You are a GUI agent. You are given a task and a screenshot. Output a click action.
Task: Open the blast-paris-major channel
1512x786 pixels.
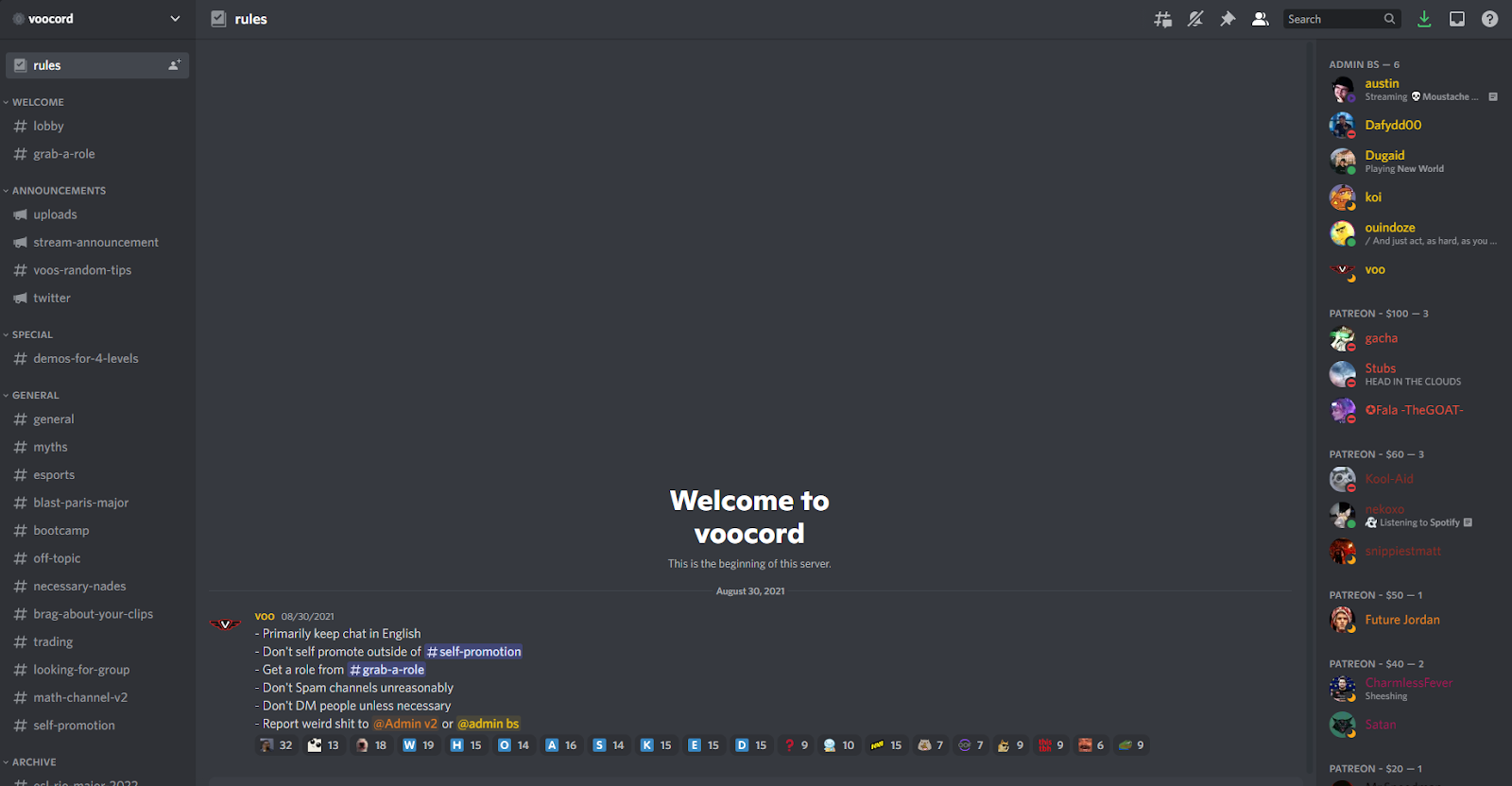point(97,503)
